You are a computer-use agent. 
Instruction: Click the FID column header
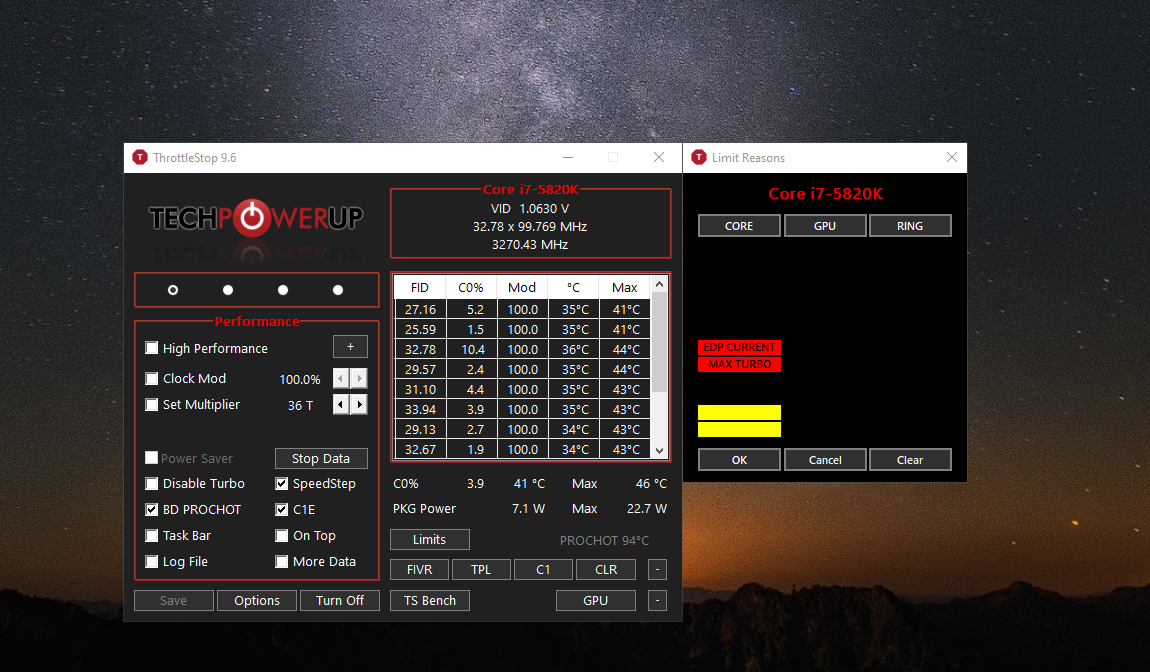(x=420, y=288)
